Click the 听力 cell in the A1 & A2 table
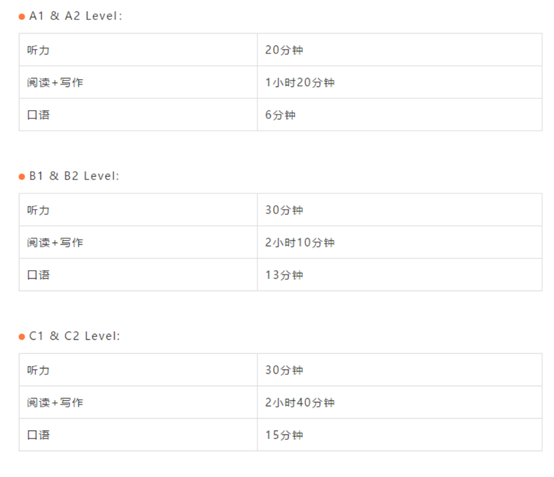 click(138, 50)
